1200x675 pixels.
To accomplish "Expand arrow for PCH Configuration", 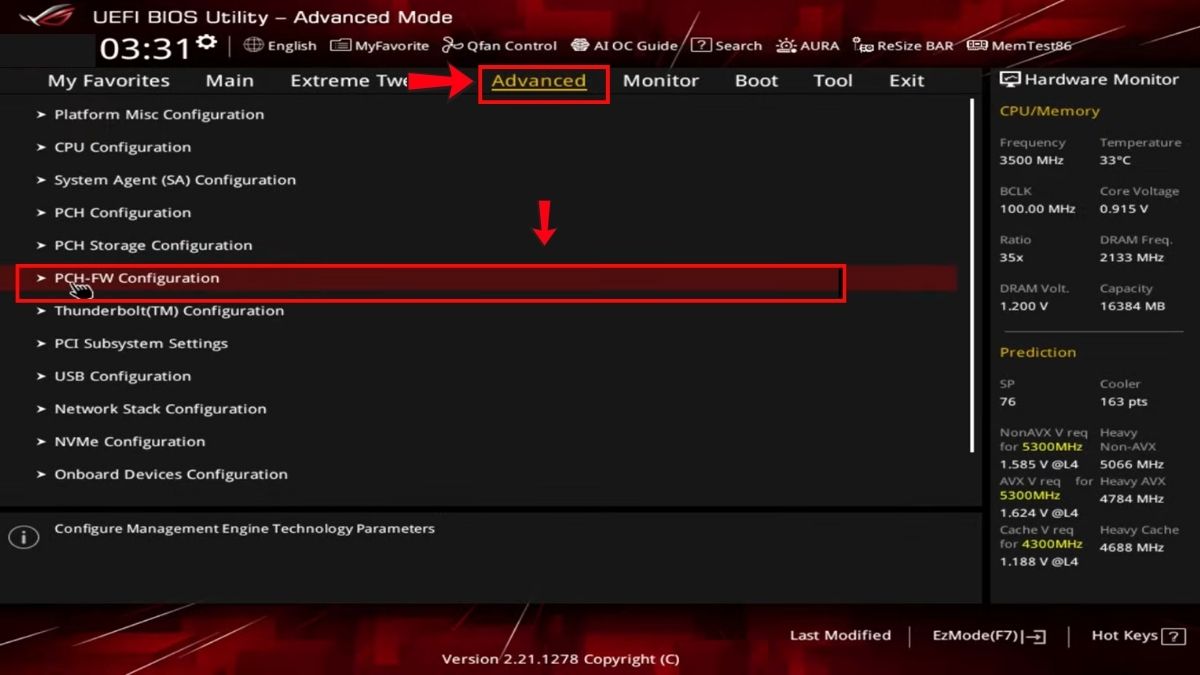I will pos(41,213).
